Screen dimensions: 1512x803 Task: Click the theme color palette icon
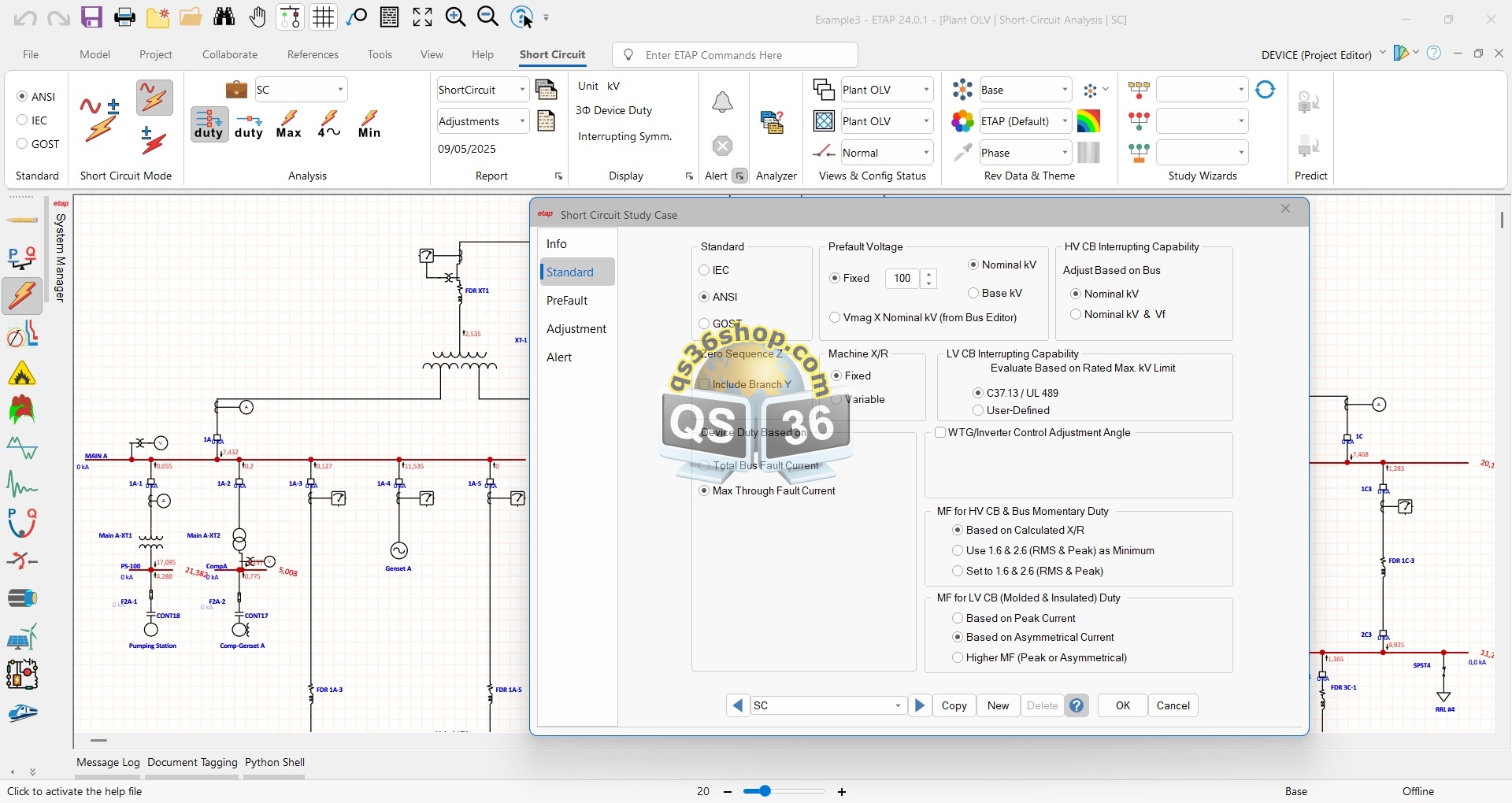962,121
